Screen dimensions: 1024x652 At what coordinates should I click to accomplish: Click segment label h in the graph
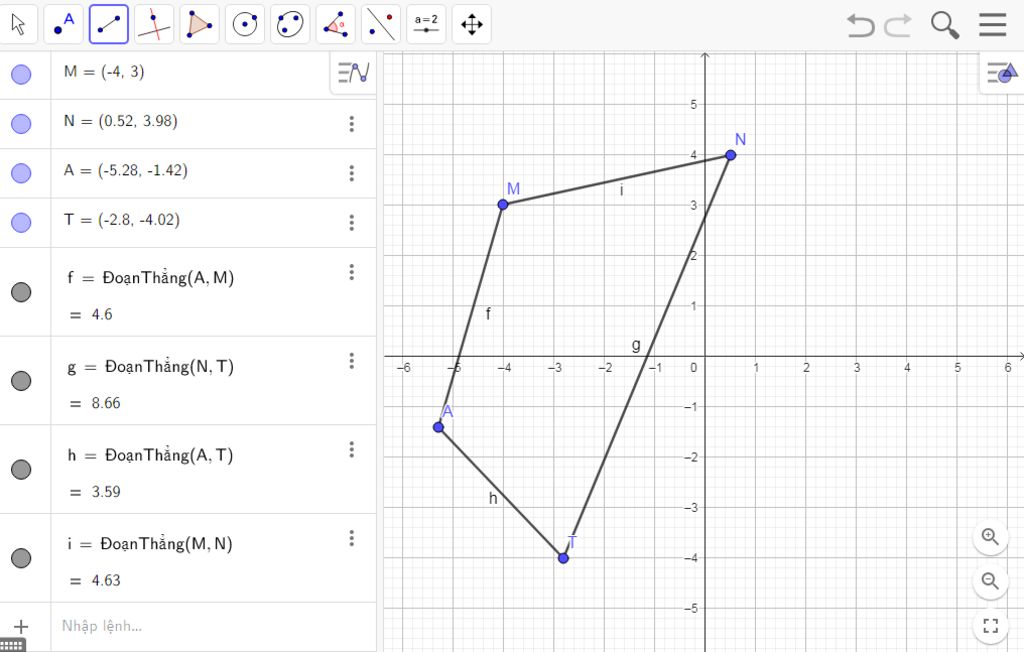(x=493, y=498)
